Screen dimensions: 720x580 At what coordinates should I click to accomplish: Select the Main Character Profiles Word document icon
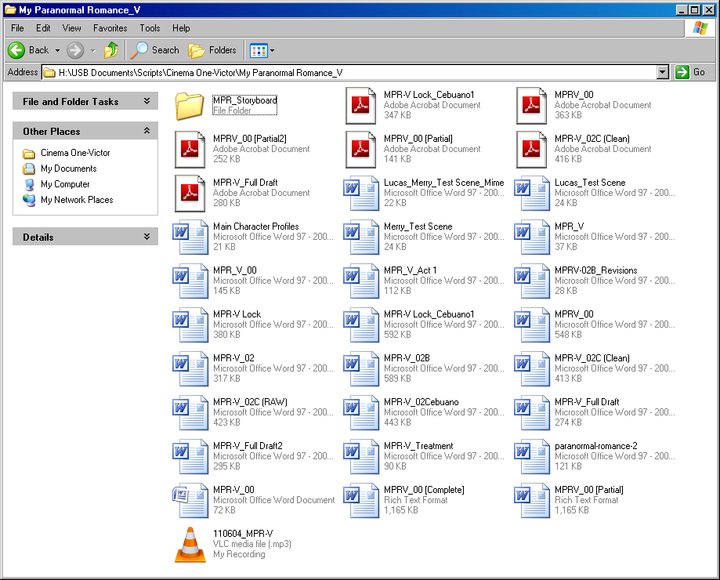point(189,237)
